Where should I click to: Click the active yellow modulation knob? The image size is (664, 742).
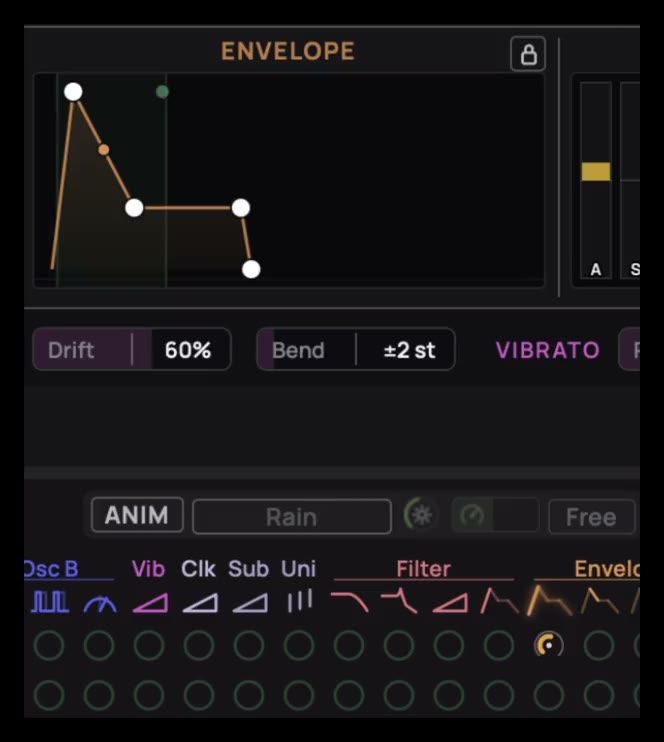pos(549,645)
